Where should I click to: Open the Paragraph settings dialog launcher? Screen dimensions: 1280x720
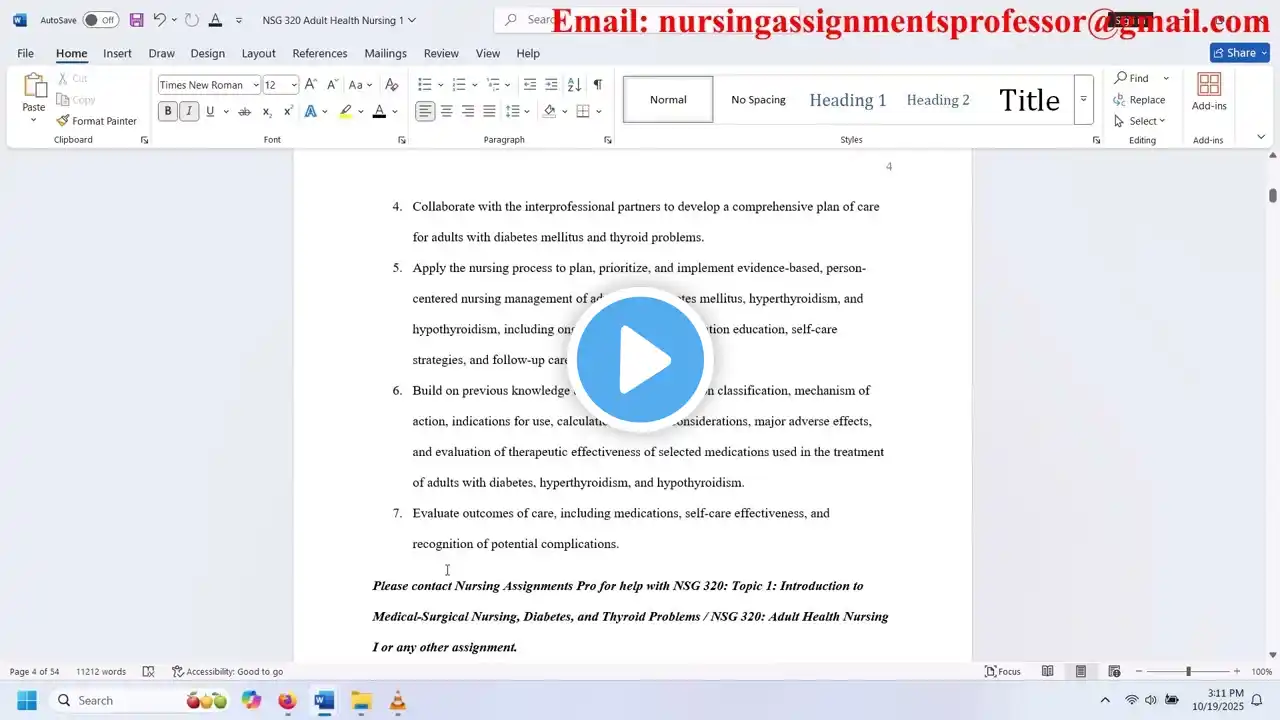[608, 140]
